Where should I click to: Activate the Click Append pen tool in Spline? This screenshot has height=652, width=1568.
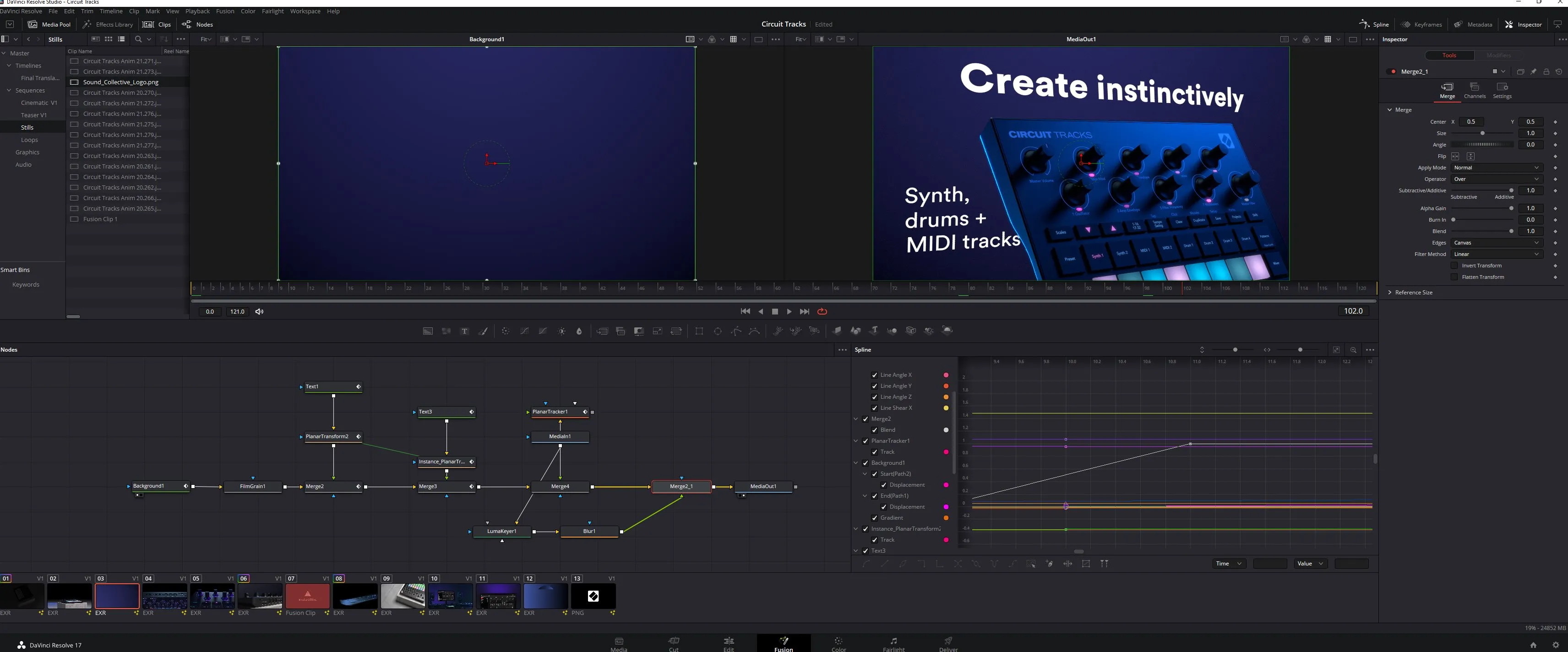point(1050,564)
